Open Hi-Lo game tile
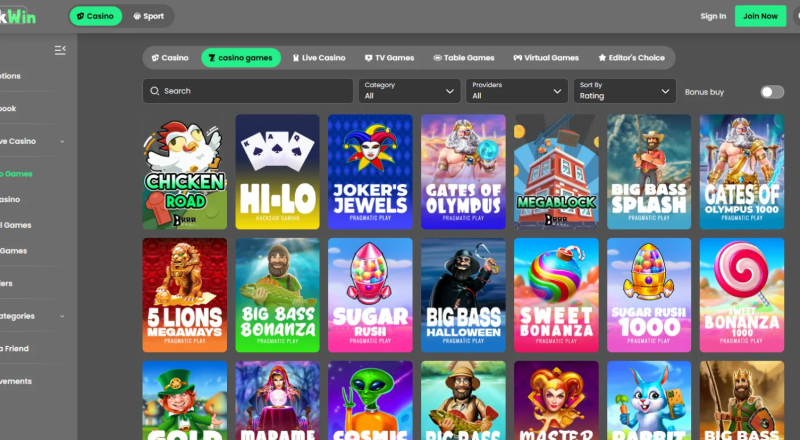The image size is (800, 440). point(278,172)
